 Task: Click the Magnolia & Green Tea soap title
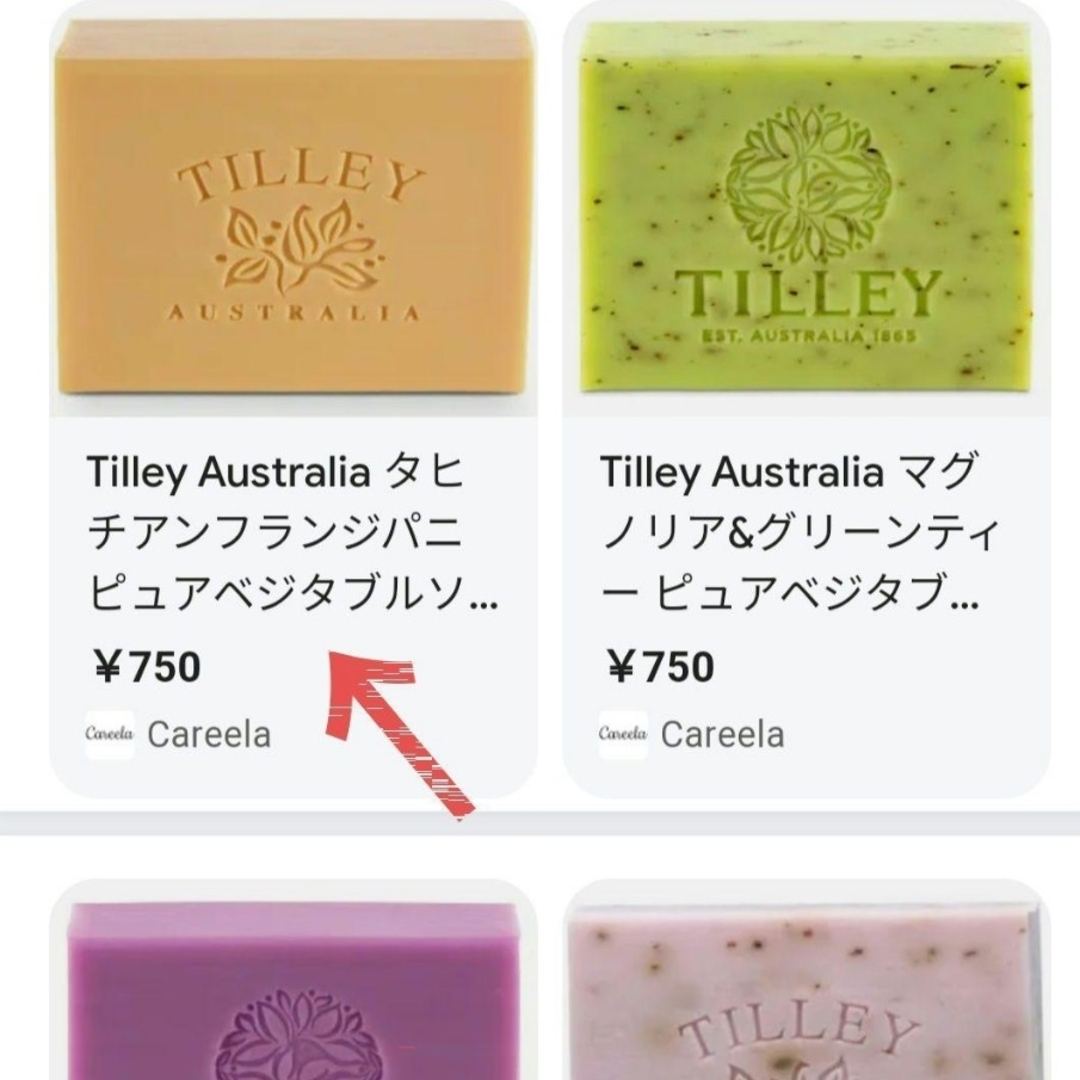coord(799,532)
